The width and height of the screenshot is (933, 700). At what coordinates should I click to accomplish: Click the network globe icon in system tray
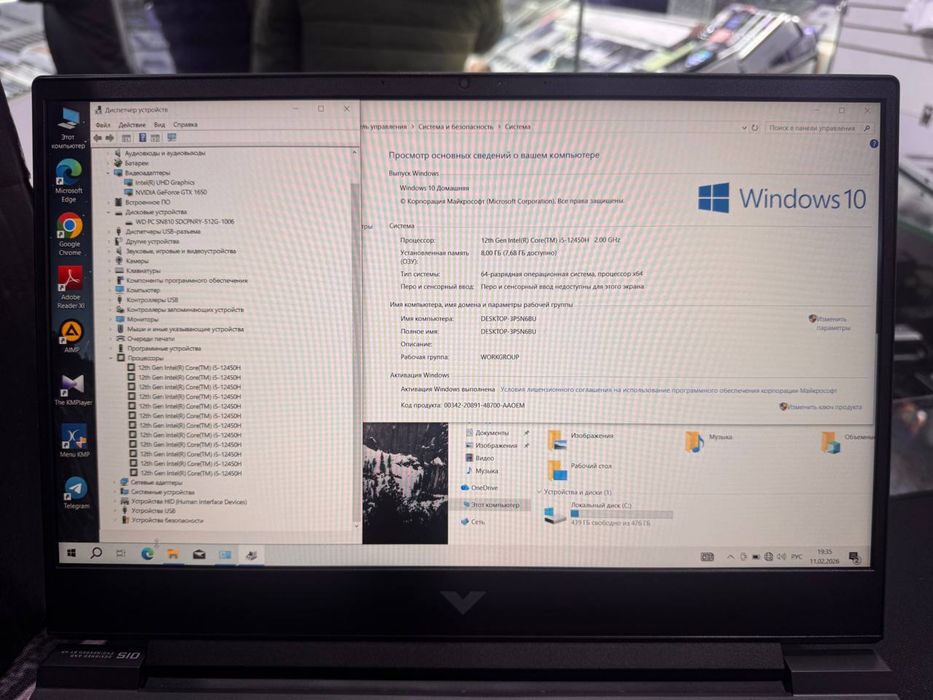click(768, 557)
